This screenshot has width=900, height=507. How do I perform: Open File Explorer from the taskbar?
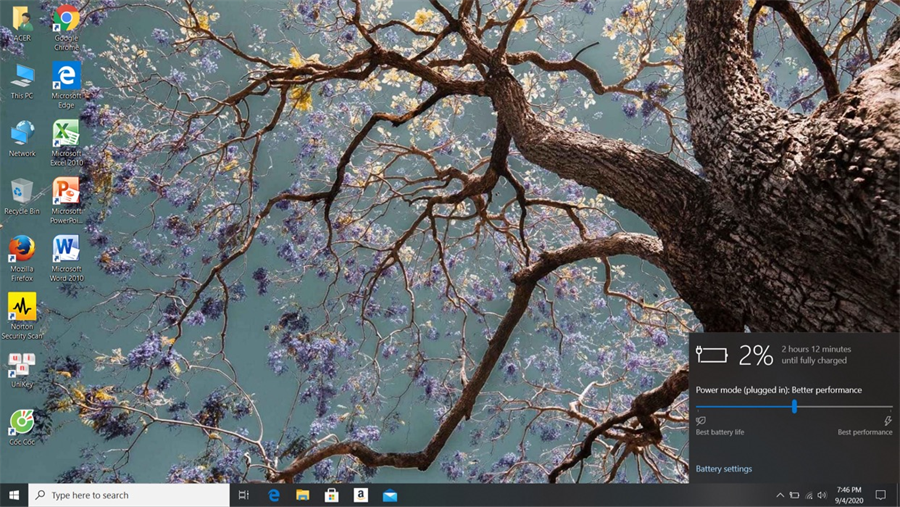point(302,495)
